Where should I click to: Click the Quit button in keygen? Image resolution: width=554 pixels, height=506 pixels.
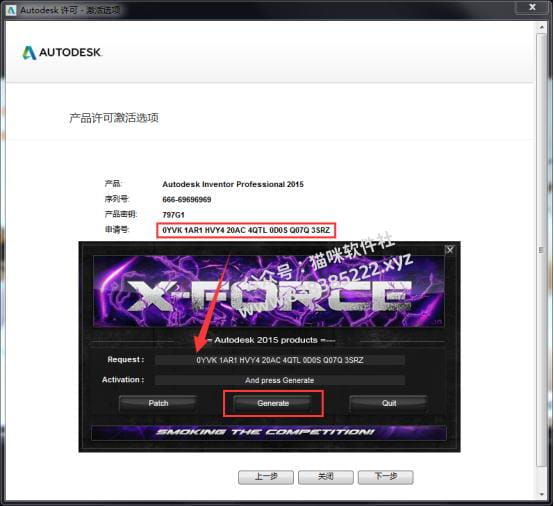[389, 403]
